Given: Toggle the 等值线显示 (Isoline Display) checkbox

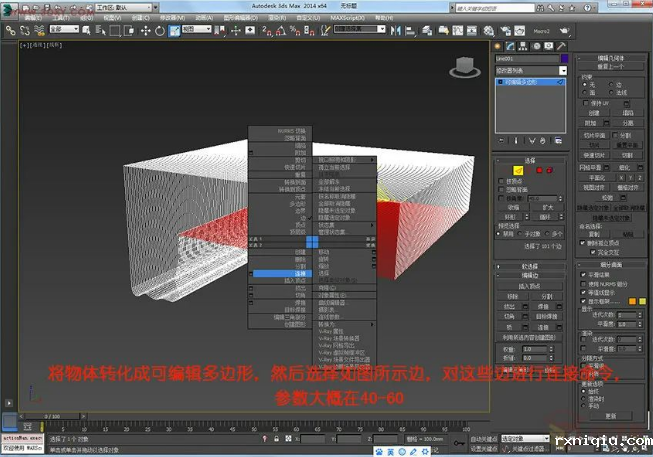Looking at the screenshot, I should coord(583,292).
